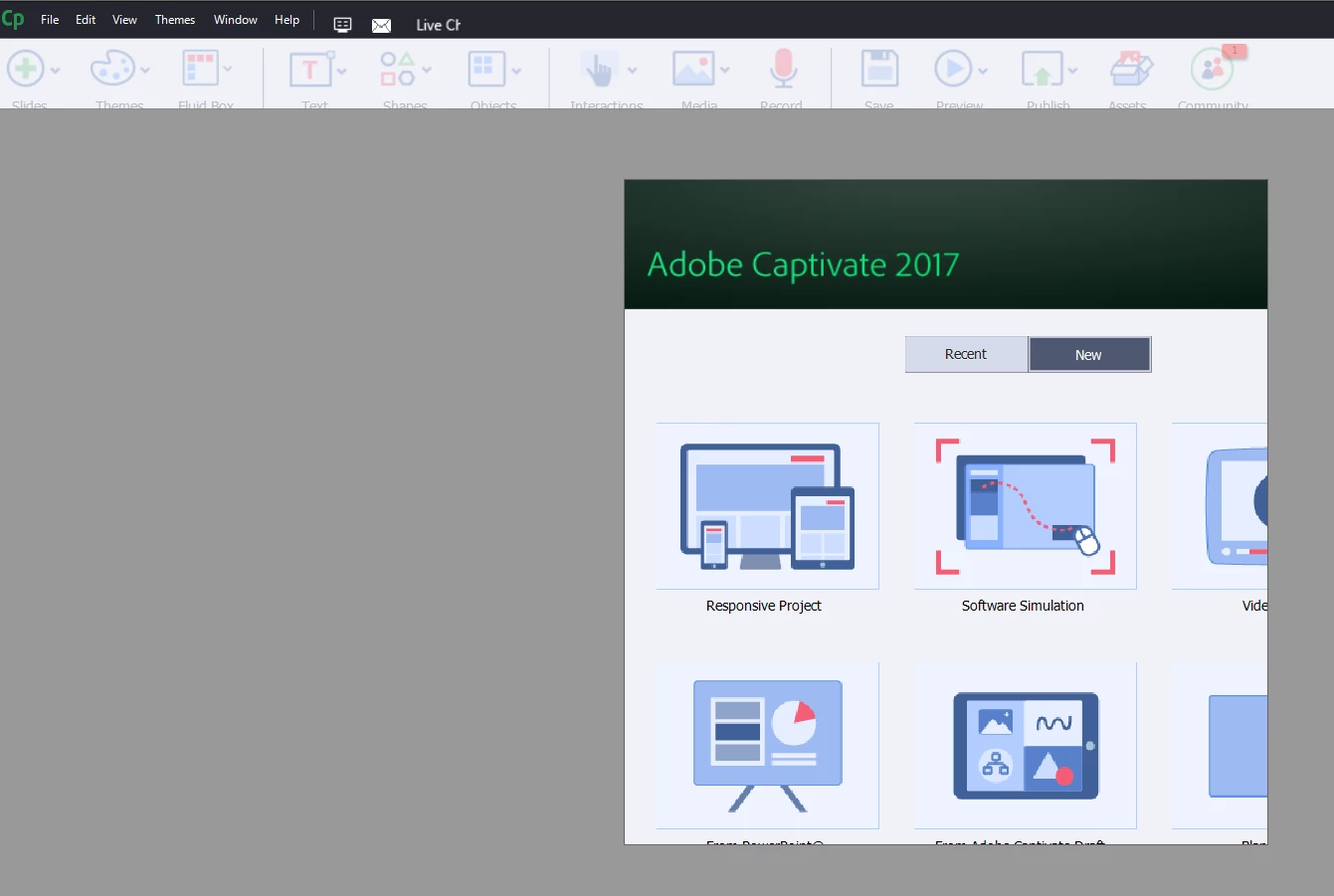1334x896 pixels.
Task: Click the Shapes toolbar icon
Action: coord(398,70)
